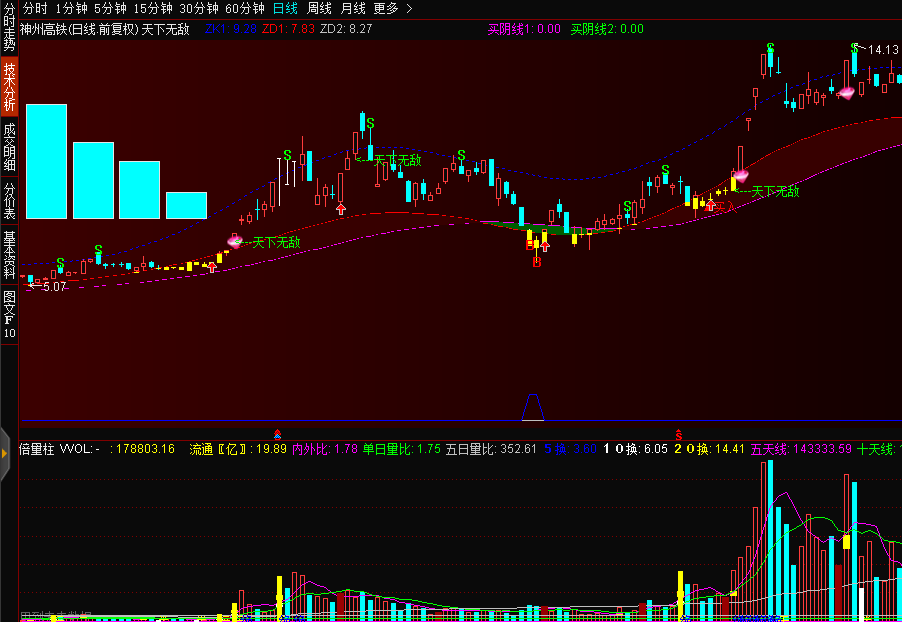
Task: Switch to the 60分钟 chart period
Action: [245, 9]
